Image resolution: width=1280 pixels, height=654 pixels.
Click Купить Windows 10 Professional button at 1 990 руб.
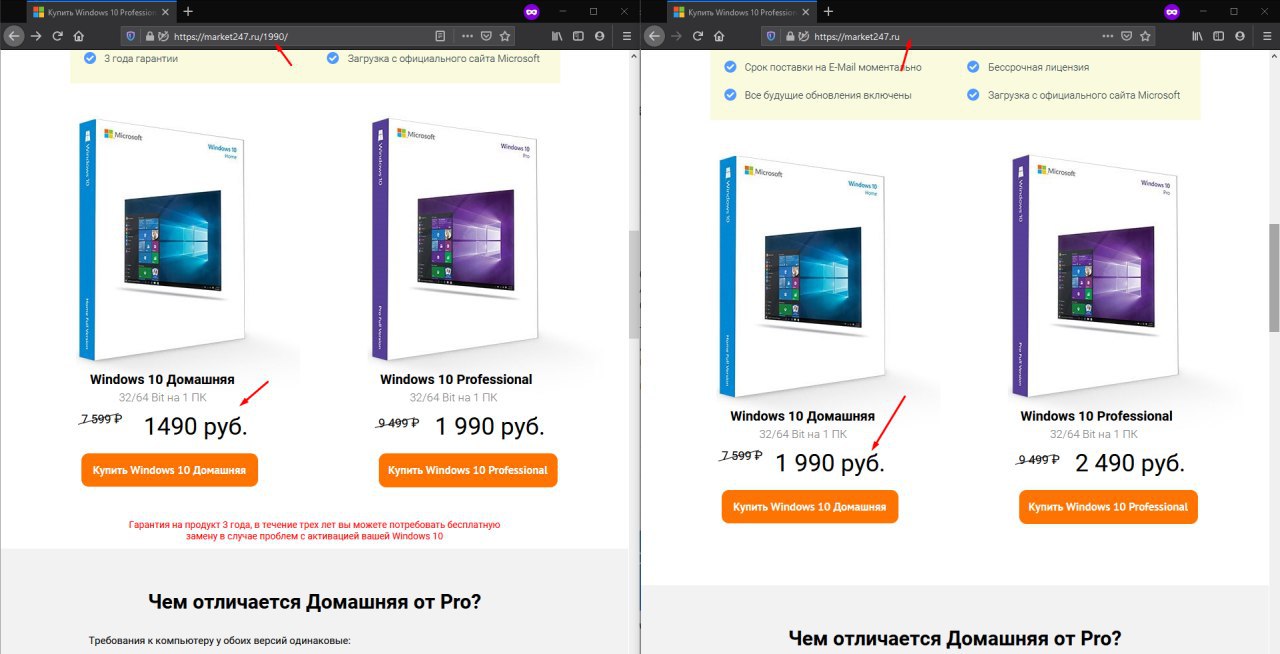coord(468,470)
